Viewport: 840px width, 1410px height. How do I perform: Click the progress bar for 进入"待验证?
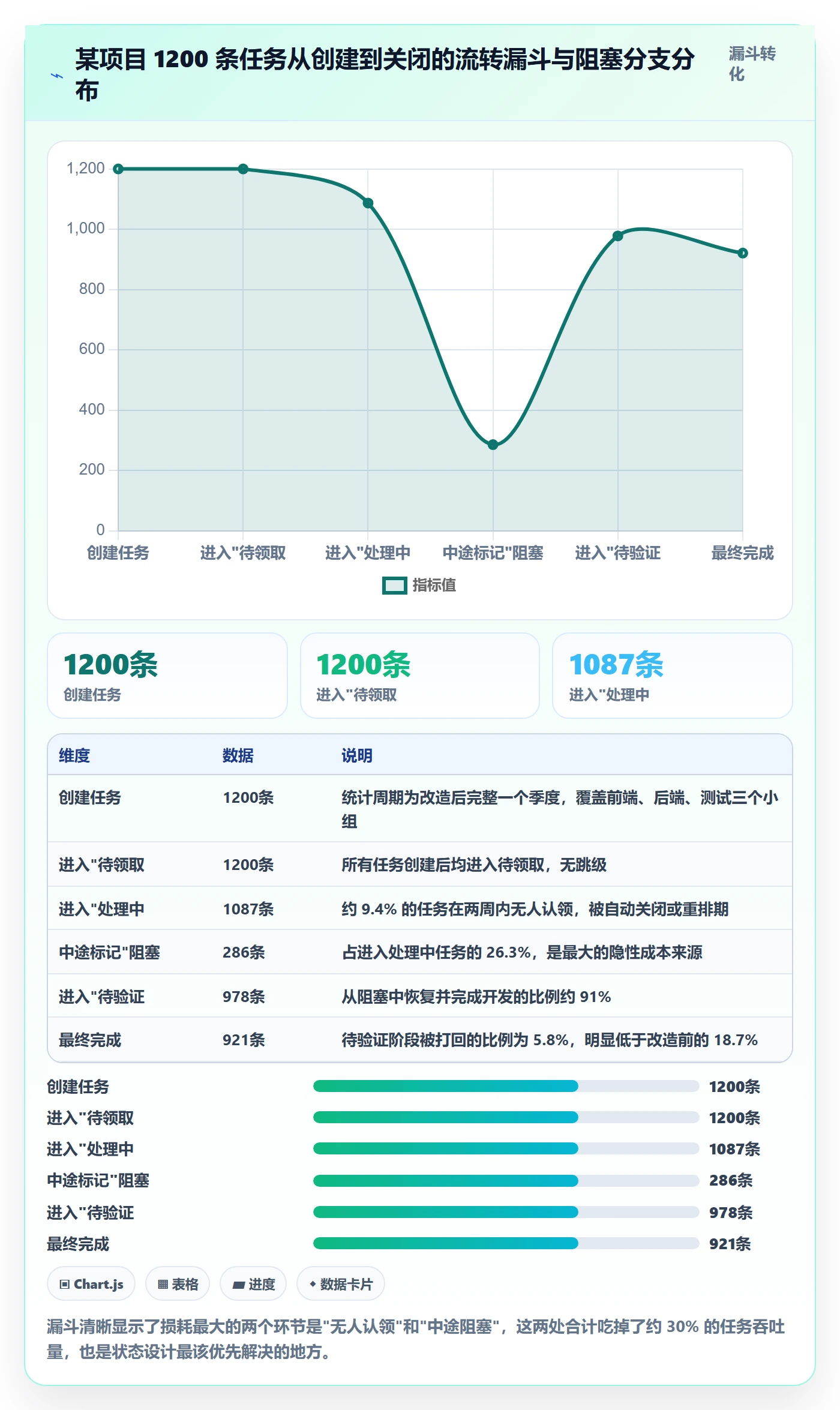point(506,1212)
